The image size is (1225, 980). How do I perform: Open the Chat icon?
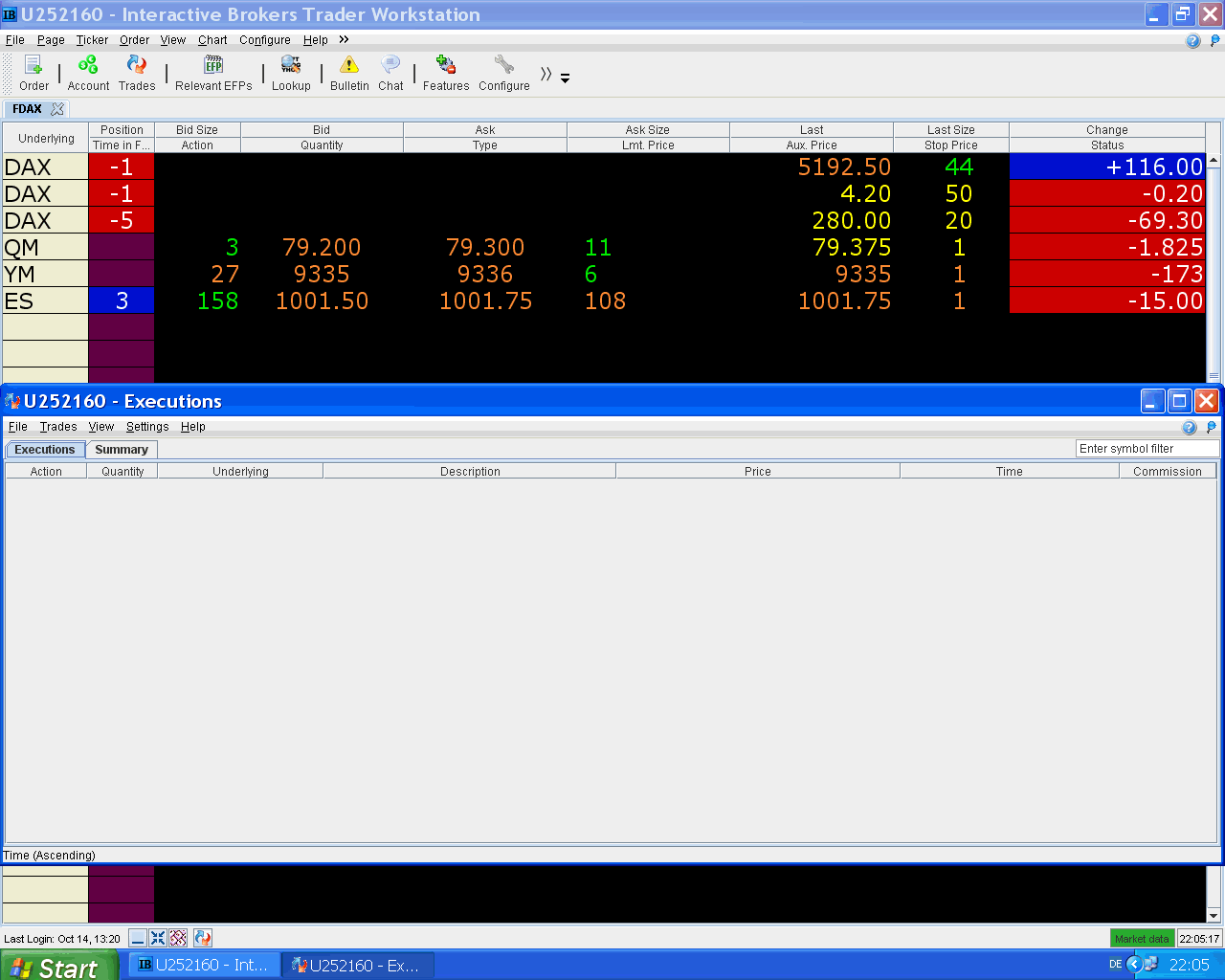pos(390,73)
